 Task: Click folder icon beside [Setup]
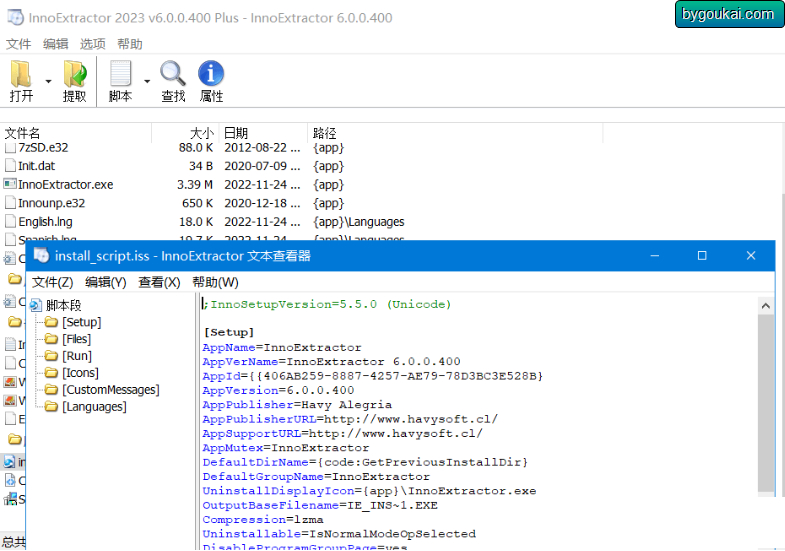[51, 322]
